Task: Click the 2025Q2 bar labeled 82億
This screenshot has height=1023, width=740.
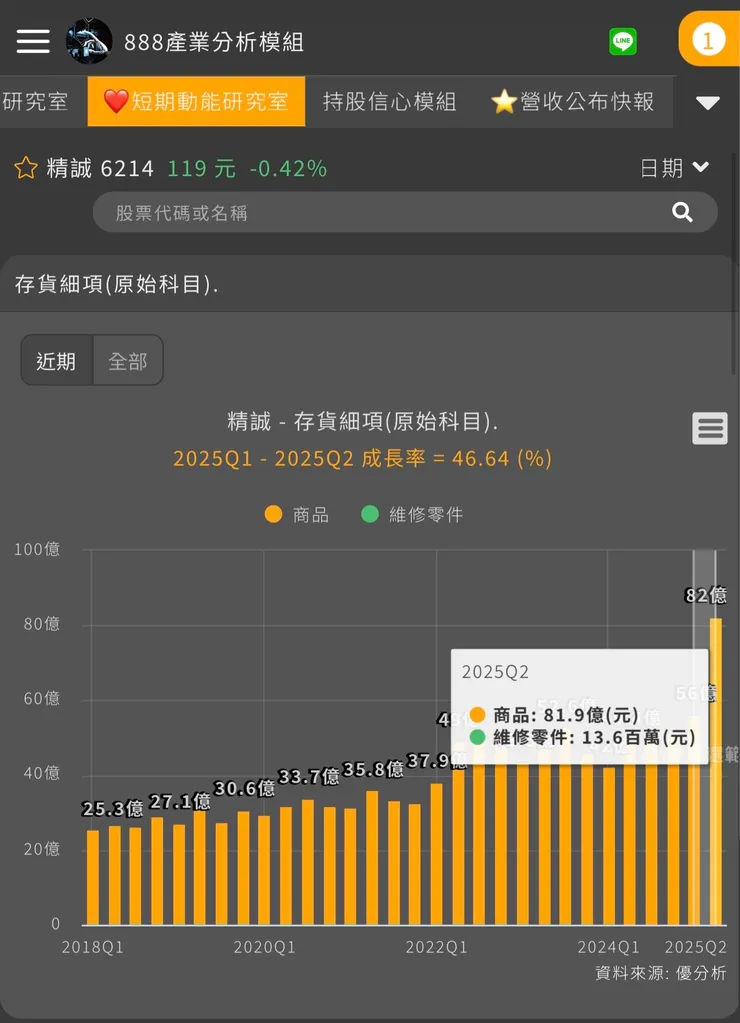Action: click(x=715, y=771)
